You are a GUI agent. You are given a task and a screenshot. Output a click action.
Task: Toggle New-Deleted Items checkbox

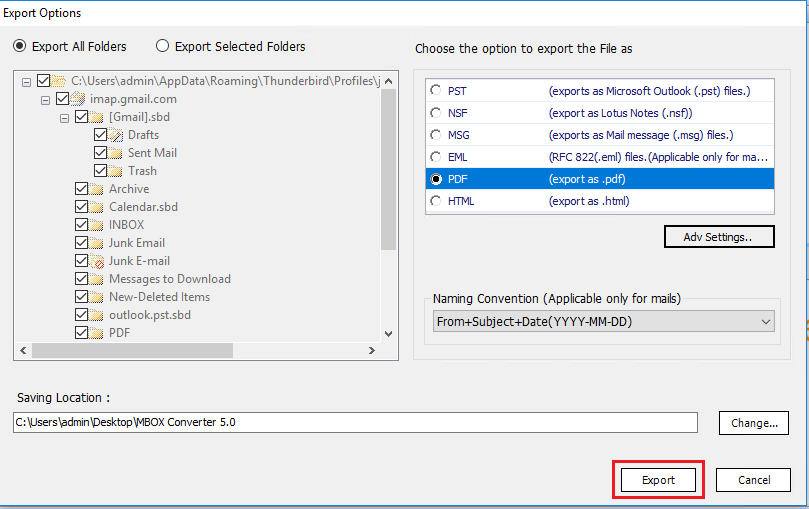[x=82, y=297]
